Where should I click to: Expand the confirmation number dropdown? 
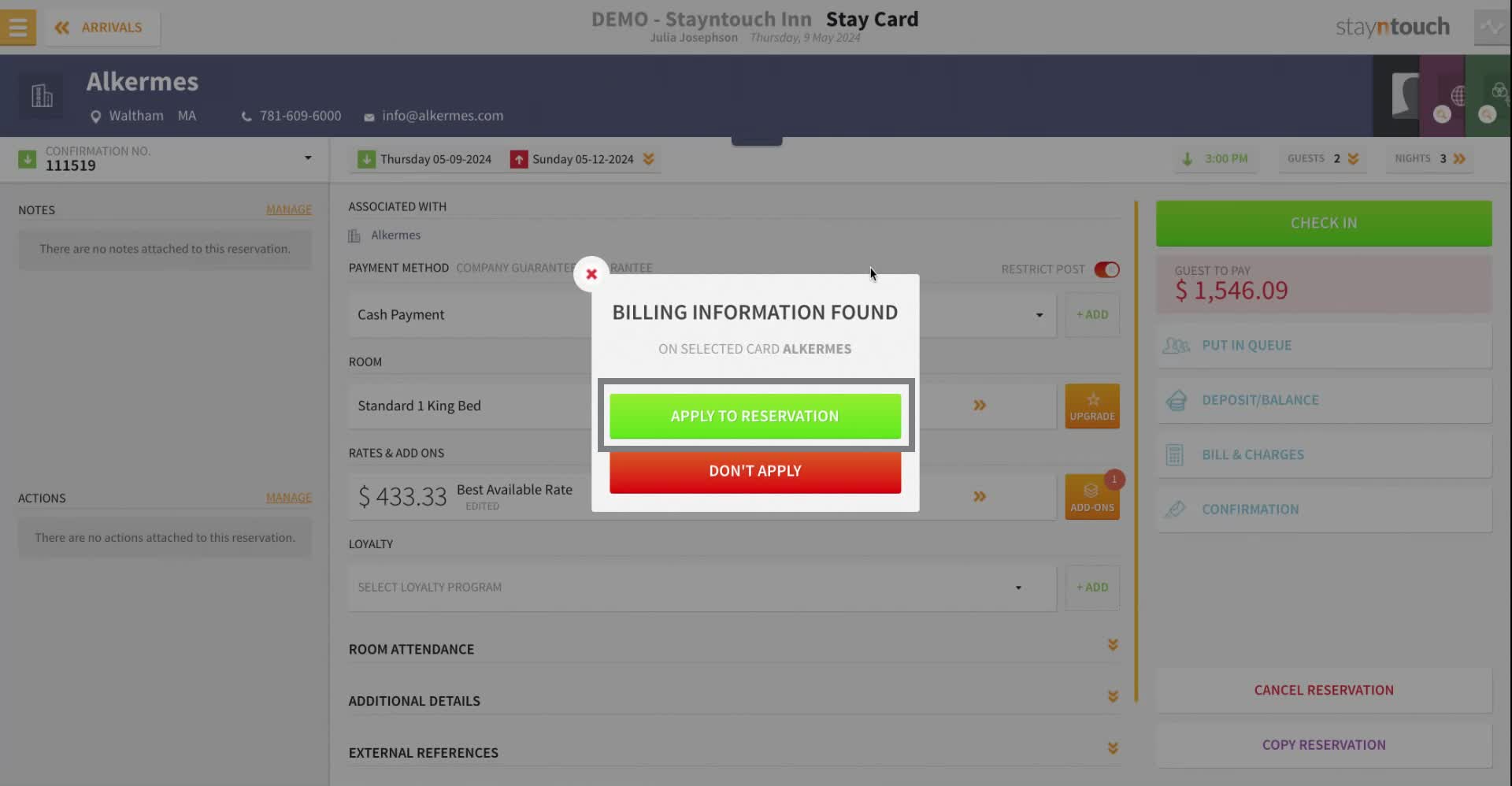click(x=308, y=158)
